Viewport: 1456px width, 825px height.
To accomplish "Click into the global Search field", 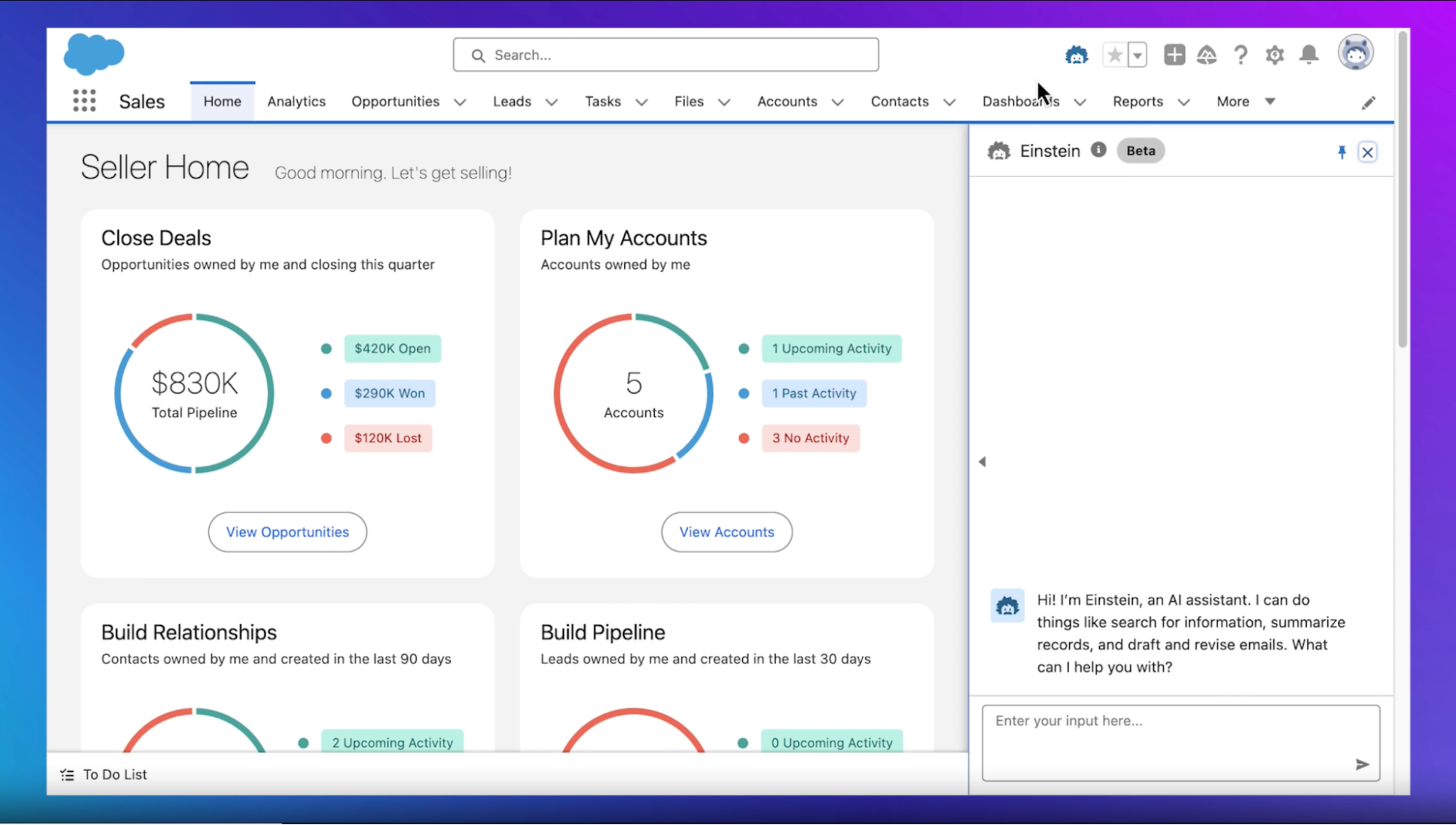I will point(666,55).
